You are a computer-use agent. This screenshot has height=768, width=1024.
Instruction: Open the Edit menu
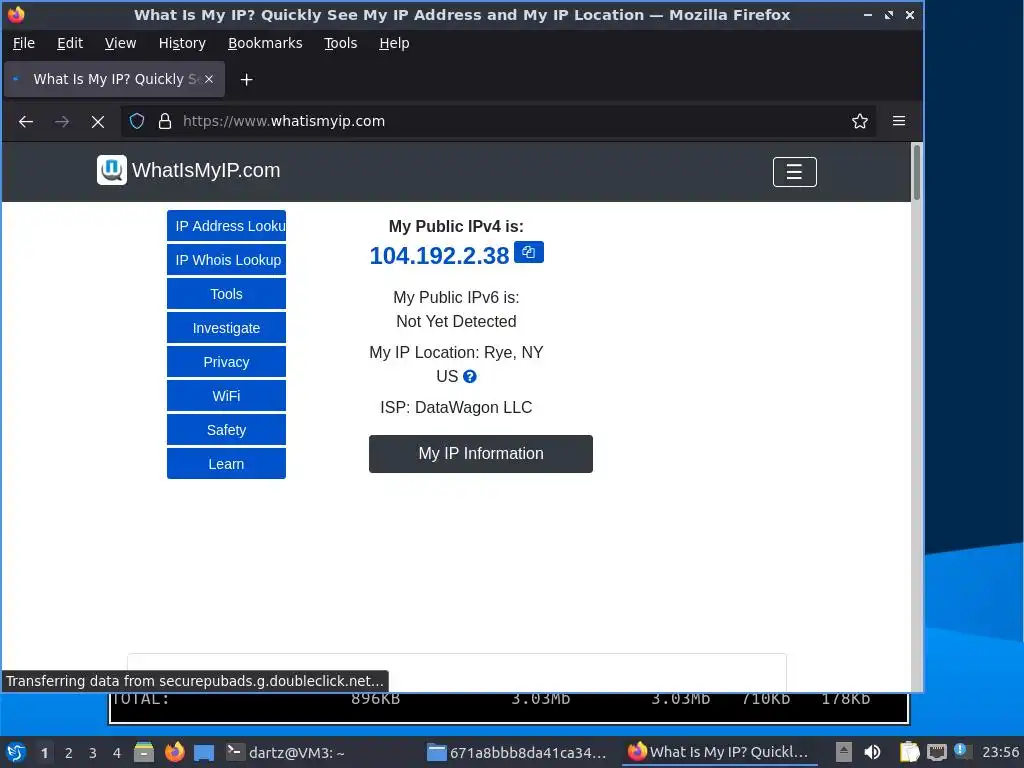pyautogui.click(x=70, y=43)
